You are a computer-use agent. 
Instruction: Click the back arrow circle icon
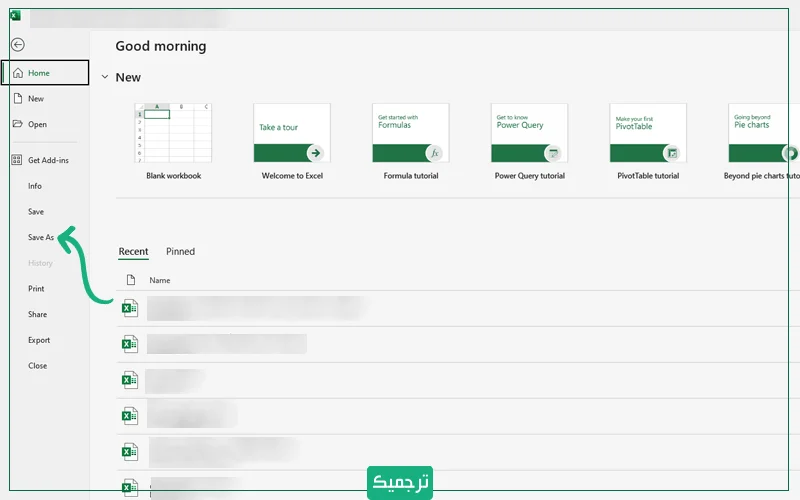tap(18, 45)
